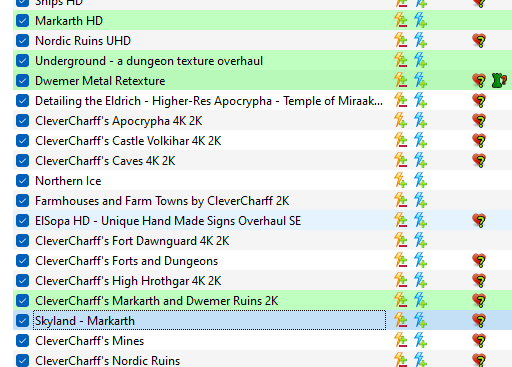Toggle CleverCharff's Apocrypha 4K 2K checkbox
This screenshot has height=367, width=512.
point(22,121)
